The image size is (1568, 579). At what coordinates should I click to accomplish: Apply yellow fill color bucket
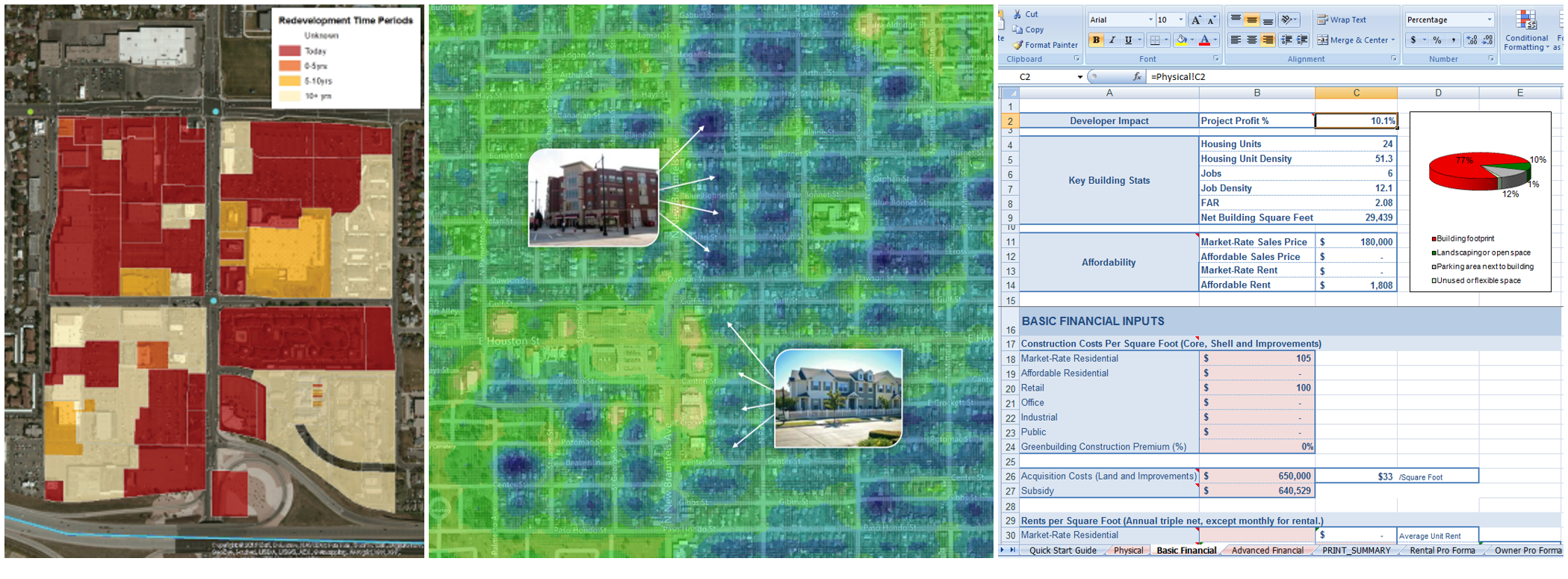pos(1181,40)
